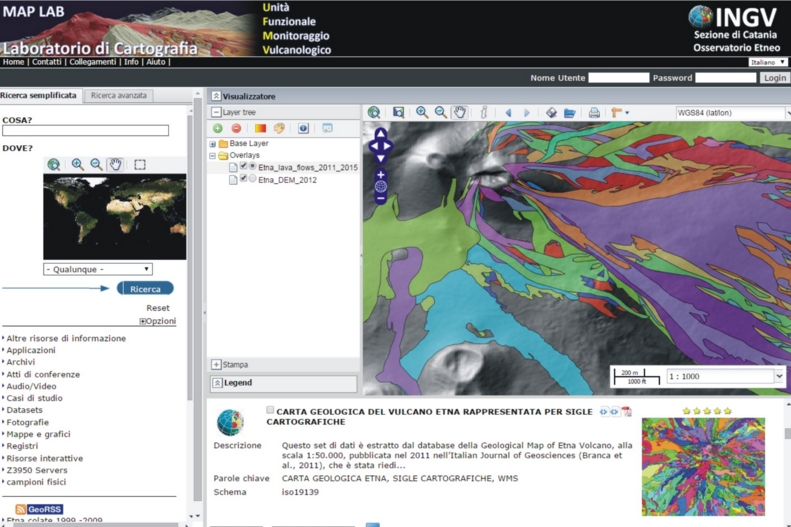The image size is (791, 527).
Task: Expand the Base Layer tree node
Action: 213,144
